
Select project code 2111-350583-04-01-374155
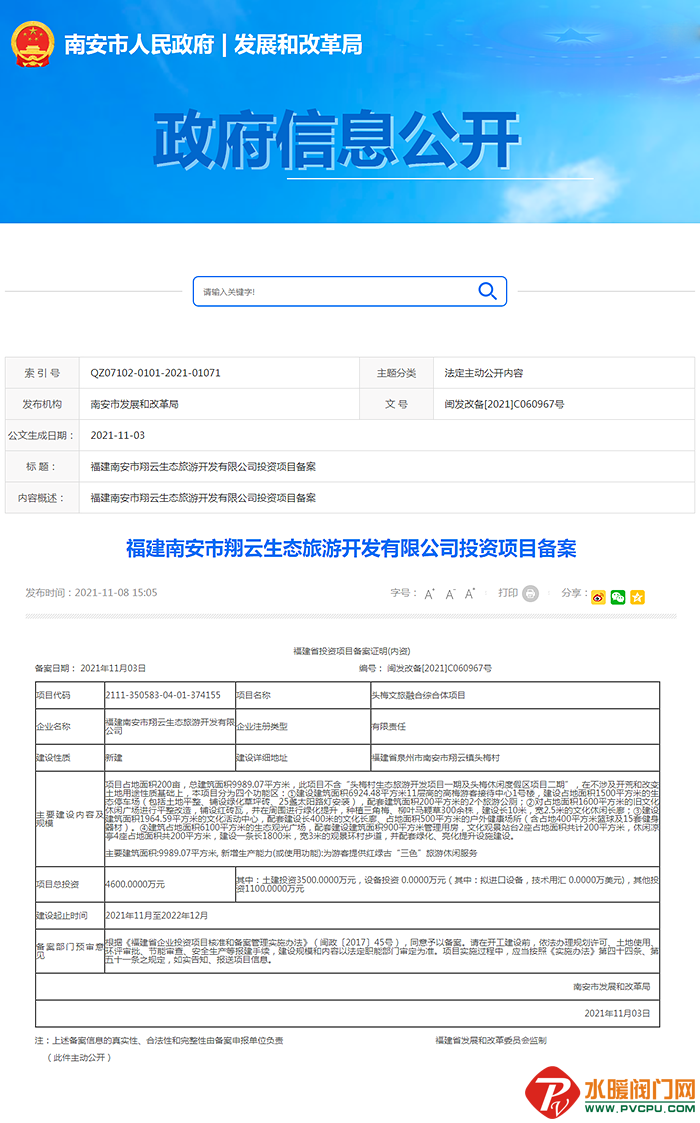coord(163,695)
